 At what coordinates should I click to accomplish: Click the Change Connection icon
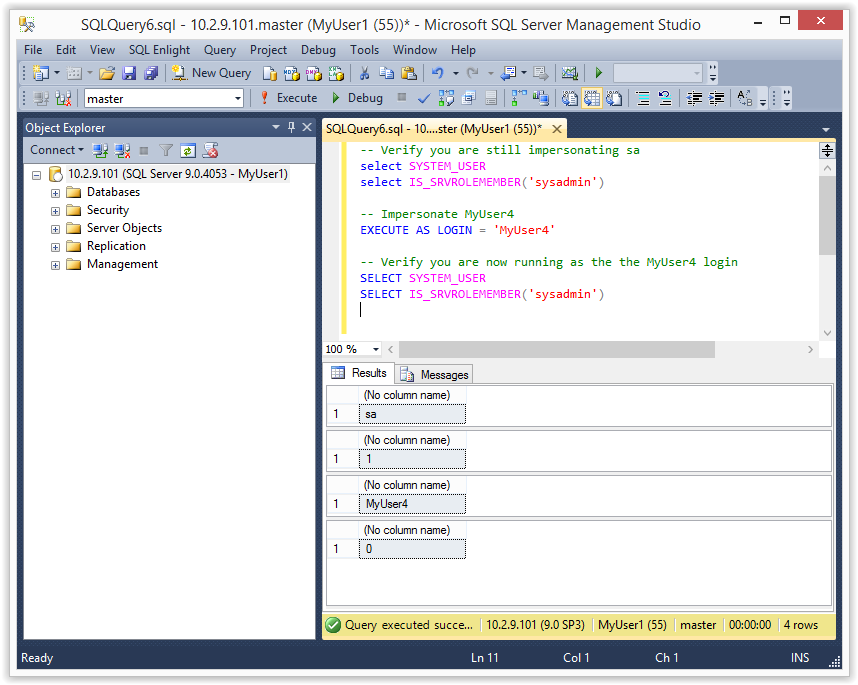coord(63,98)
